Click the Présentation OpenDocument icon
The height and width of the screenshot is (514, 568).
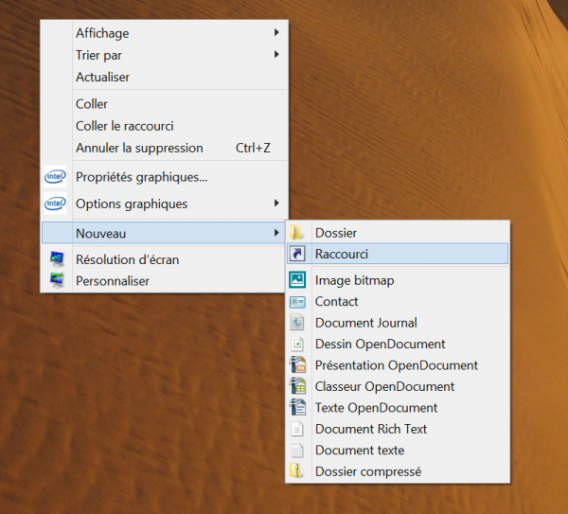(298, 365)
